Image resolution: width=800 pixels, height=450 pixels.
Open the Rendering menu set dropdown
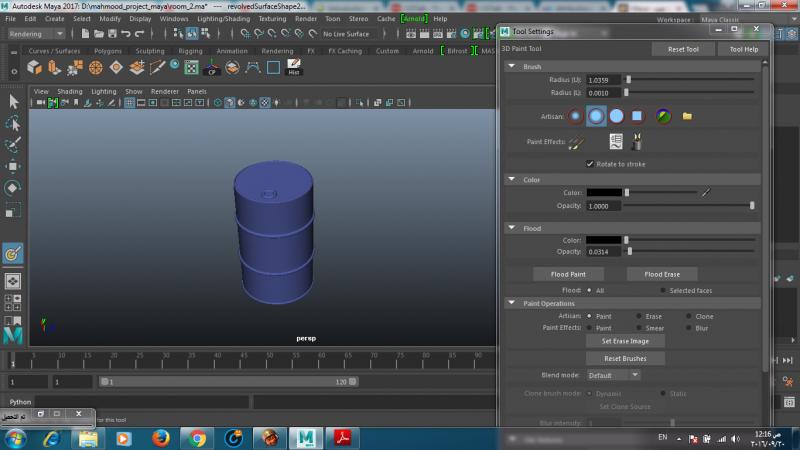pos(36,34)
